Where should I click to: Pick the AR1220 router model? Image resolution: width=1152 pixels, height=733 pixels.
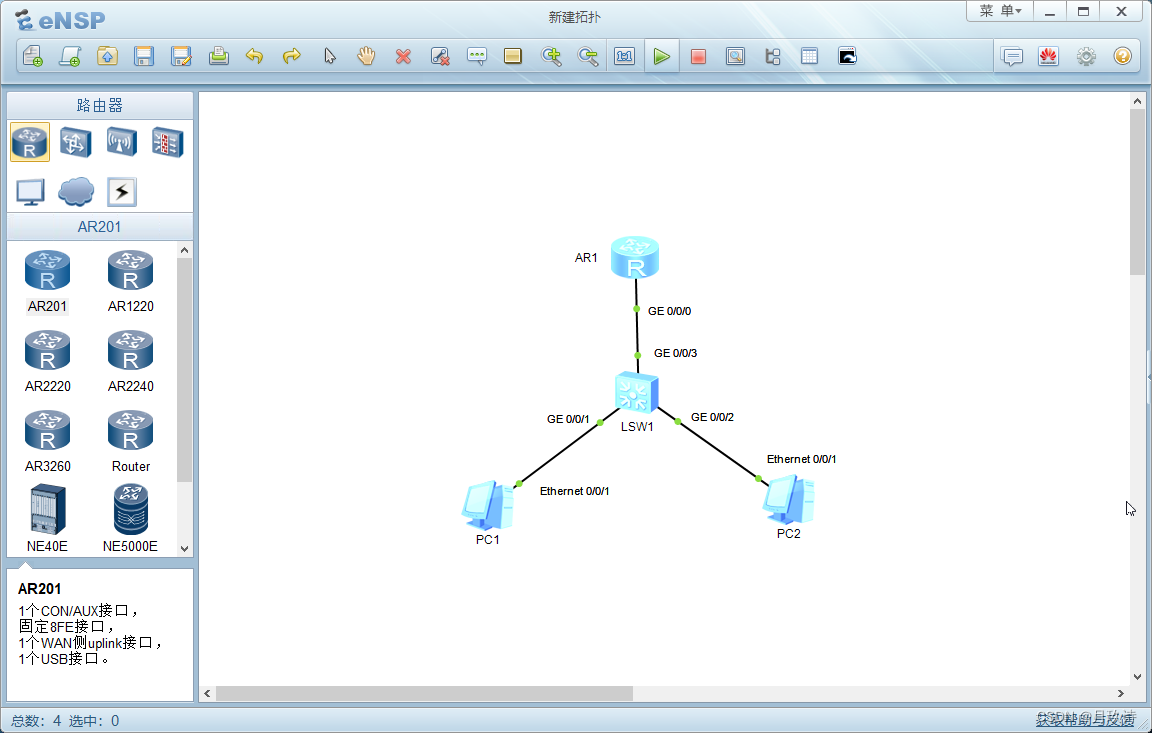(x=131, y=282)
